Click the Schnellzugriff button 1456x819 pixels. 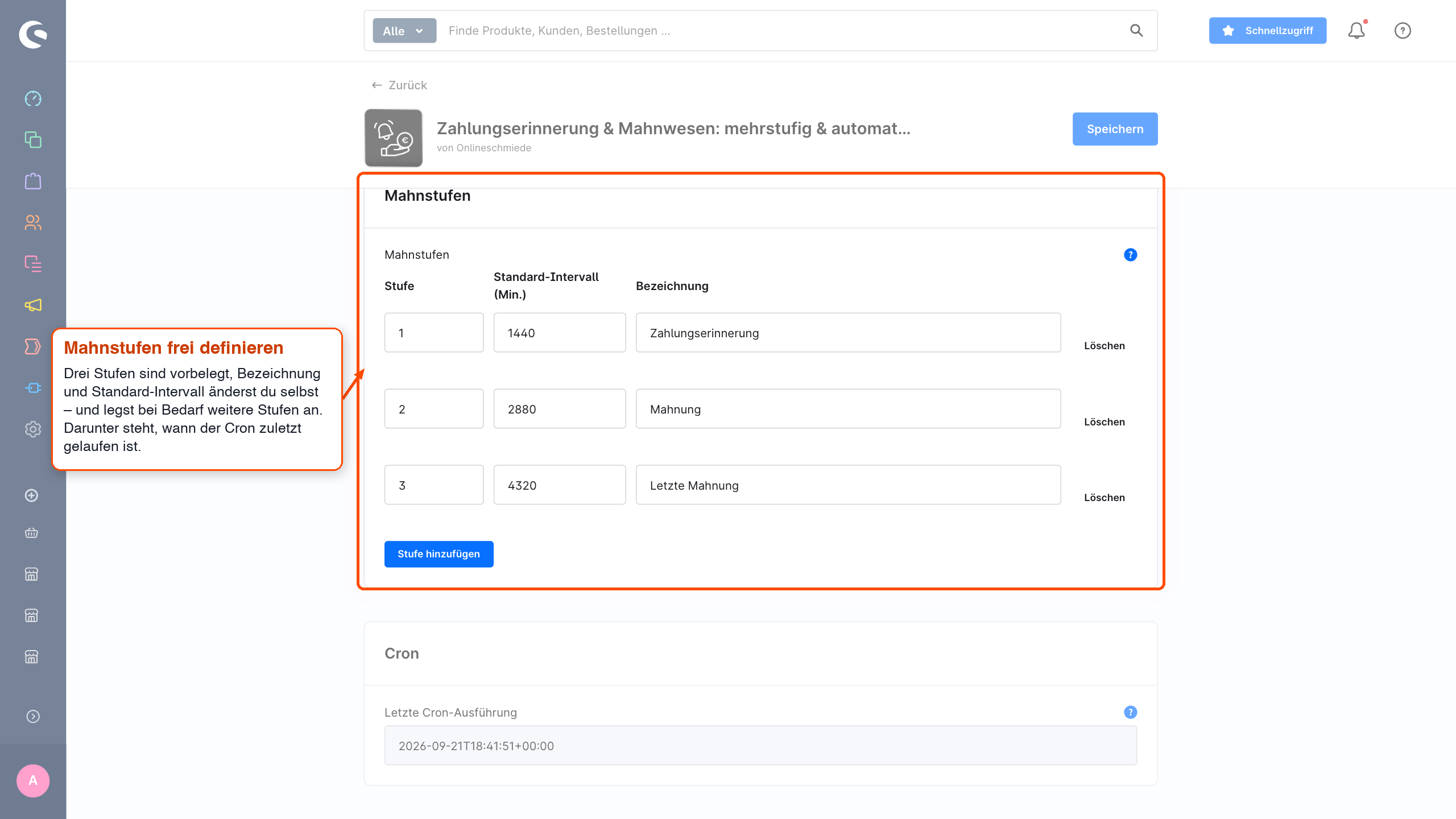coord(1268,31)
